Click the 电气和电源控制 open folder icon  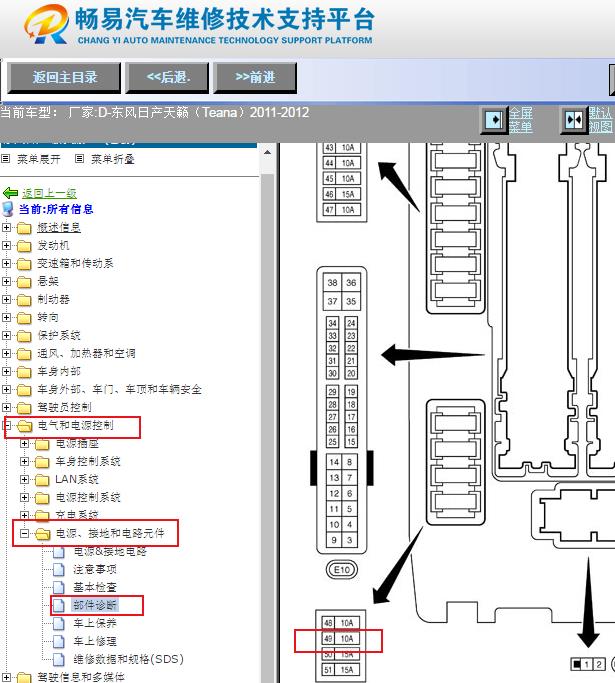point(25,426)
